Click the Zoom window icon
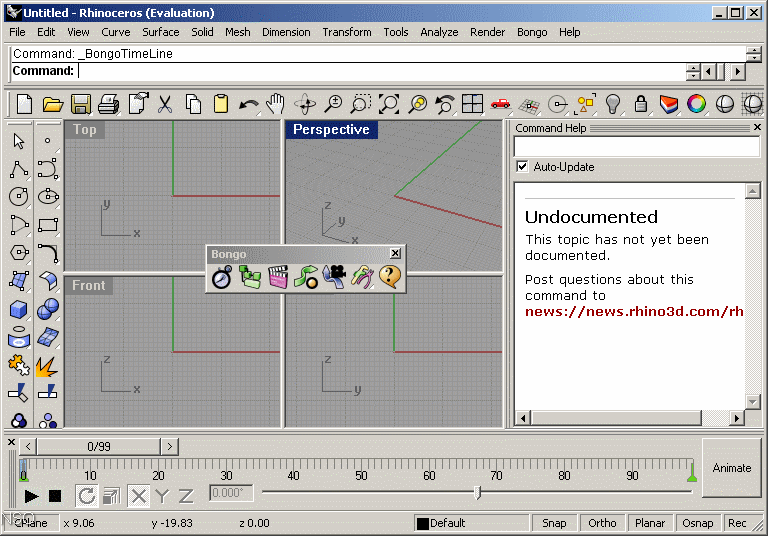Image resolution: width=768 pixels, height=536 pixels. (360, 104)
